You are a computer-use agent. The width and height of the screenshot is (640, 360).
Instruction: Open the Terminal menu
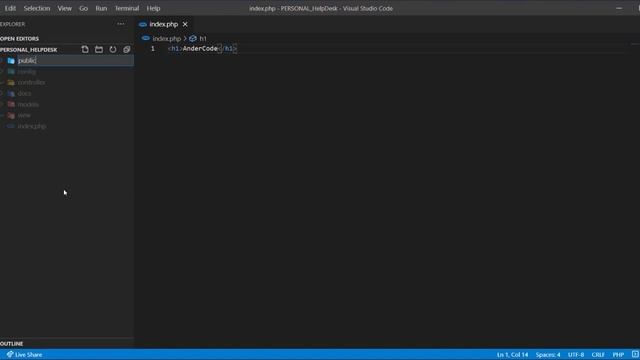(x=127, y=8)
